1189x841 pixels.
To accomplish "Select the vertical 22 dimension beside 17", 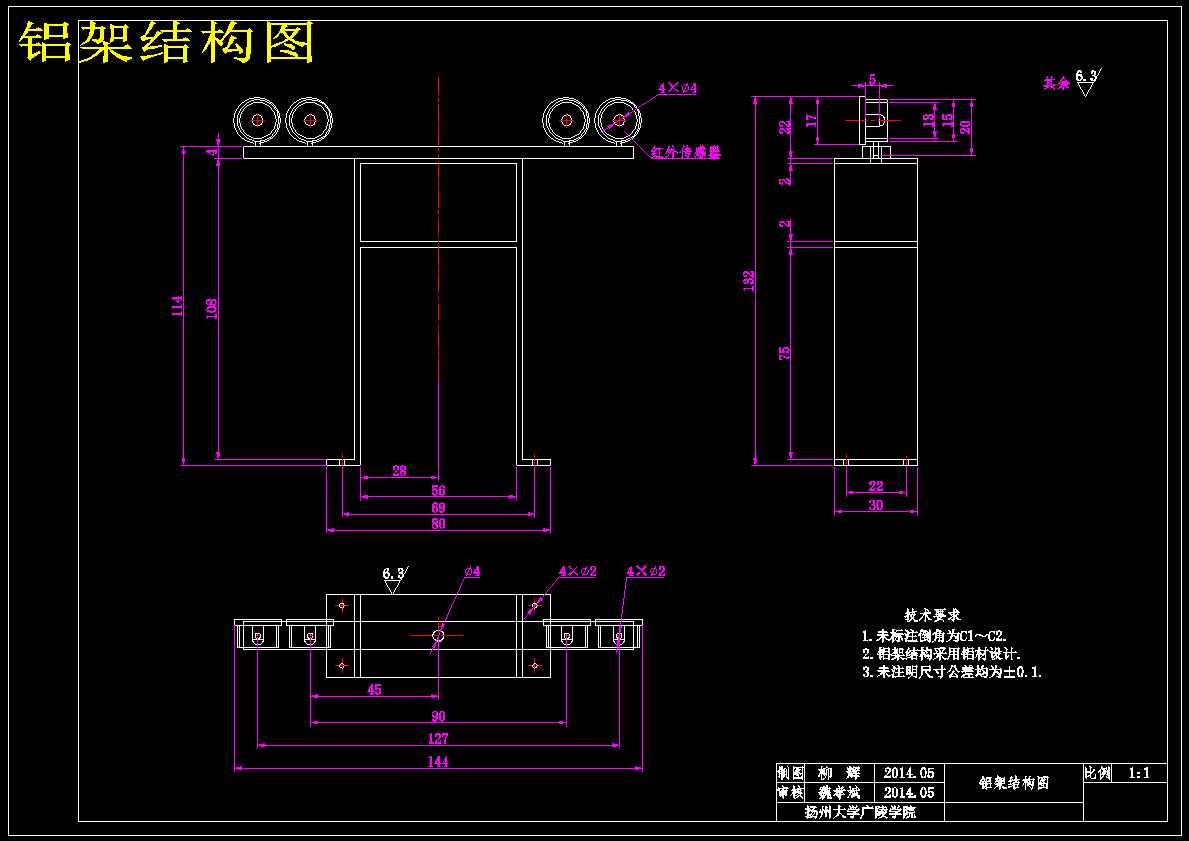I will coord(785,127).
